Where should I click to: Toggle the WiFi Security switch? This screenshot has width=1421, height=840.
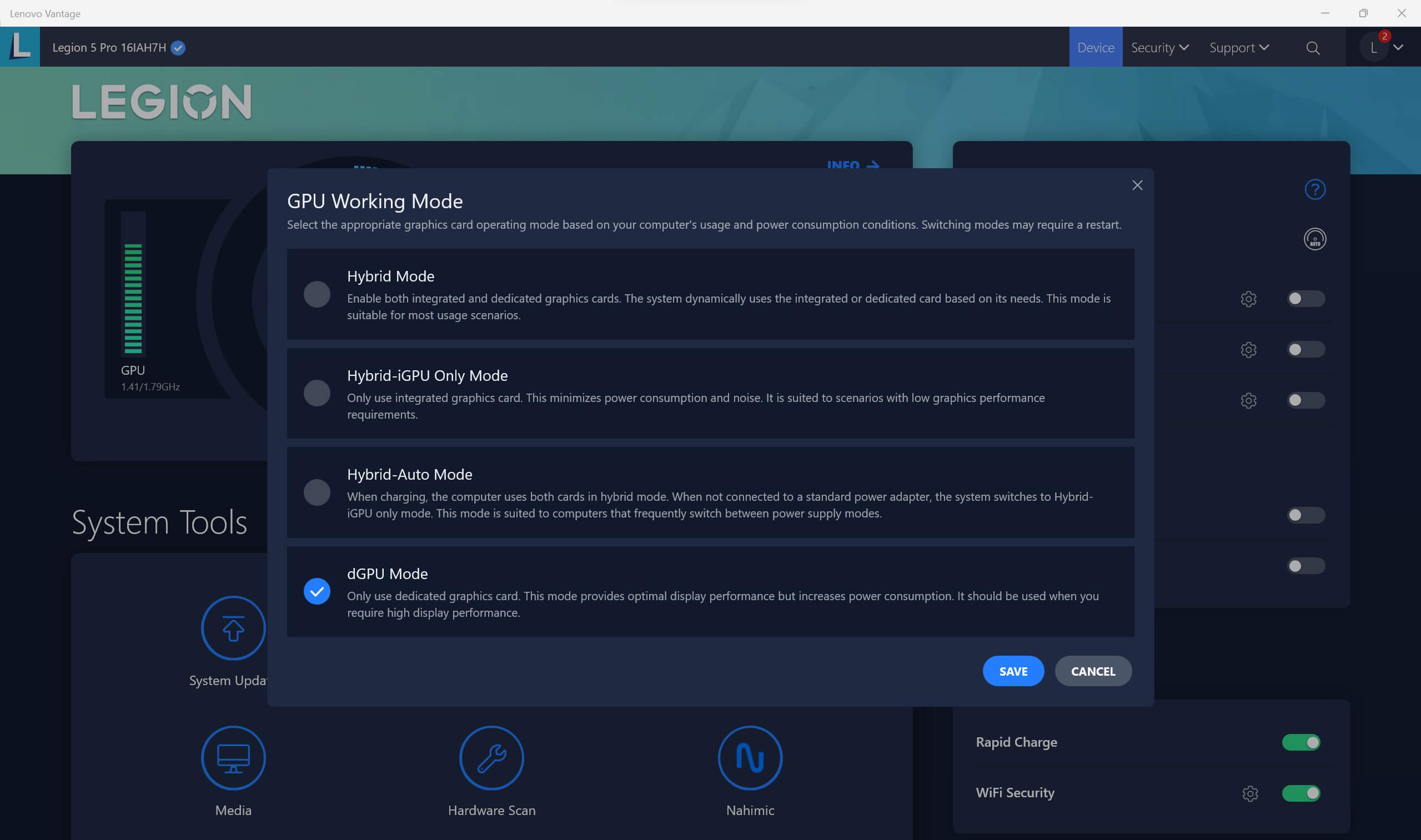pyautogui.click(x=1301, y=793)
